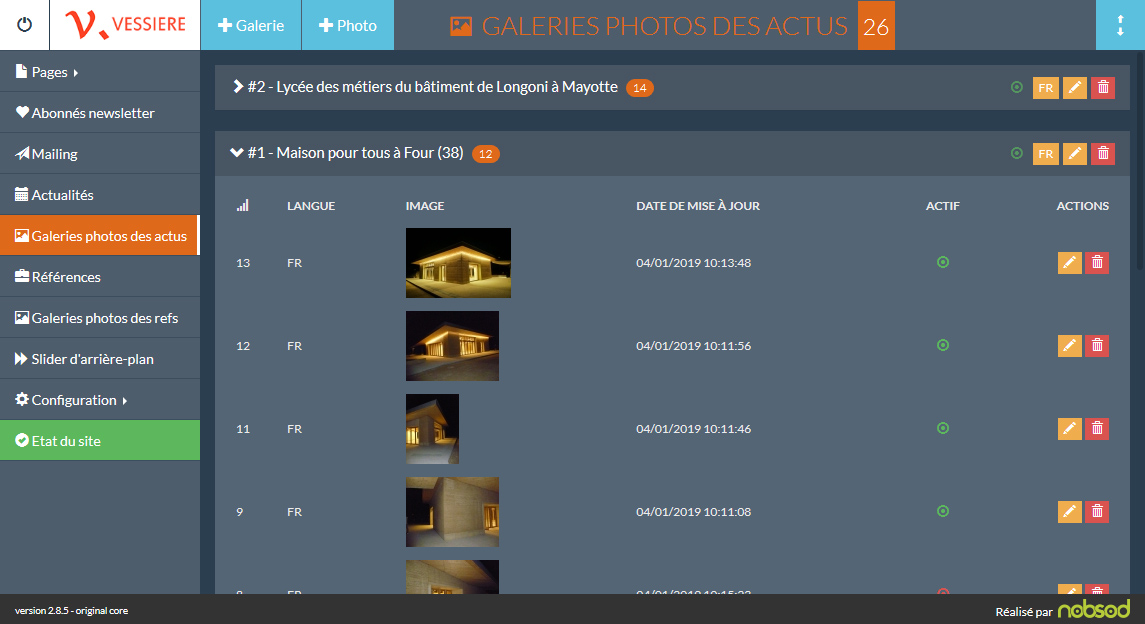
Task: Edit gallery #2 with pencil icon
Action: coord(1075,88)
